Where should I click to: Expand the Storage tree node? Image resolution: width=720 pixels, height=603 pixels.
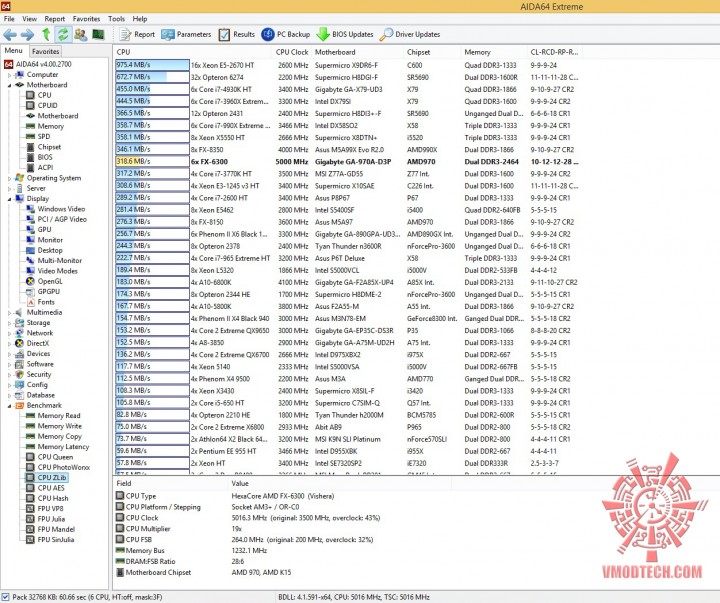[x=9, y=323]
